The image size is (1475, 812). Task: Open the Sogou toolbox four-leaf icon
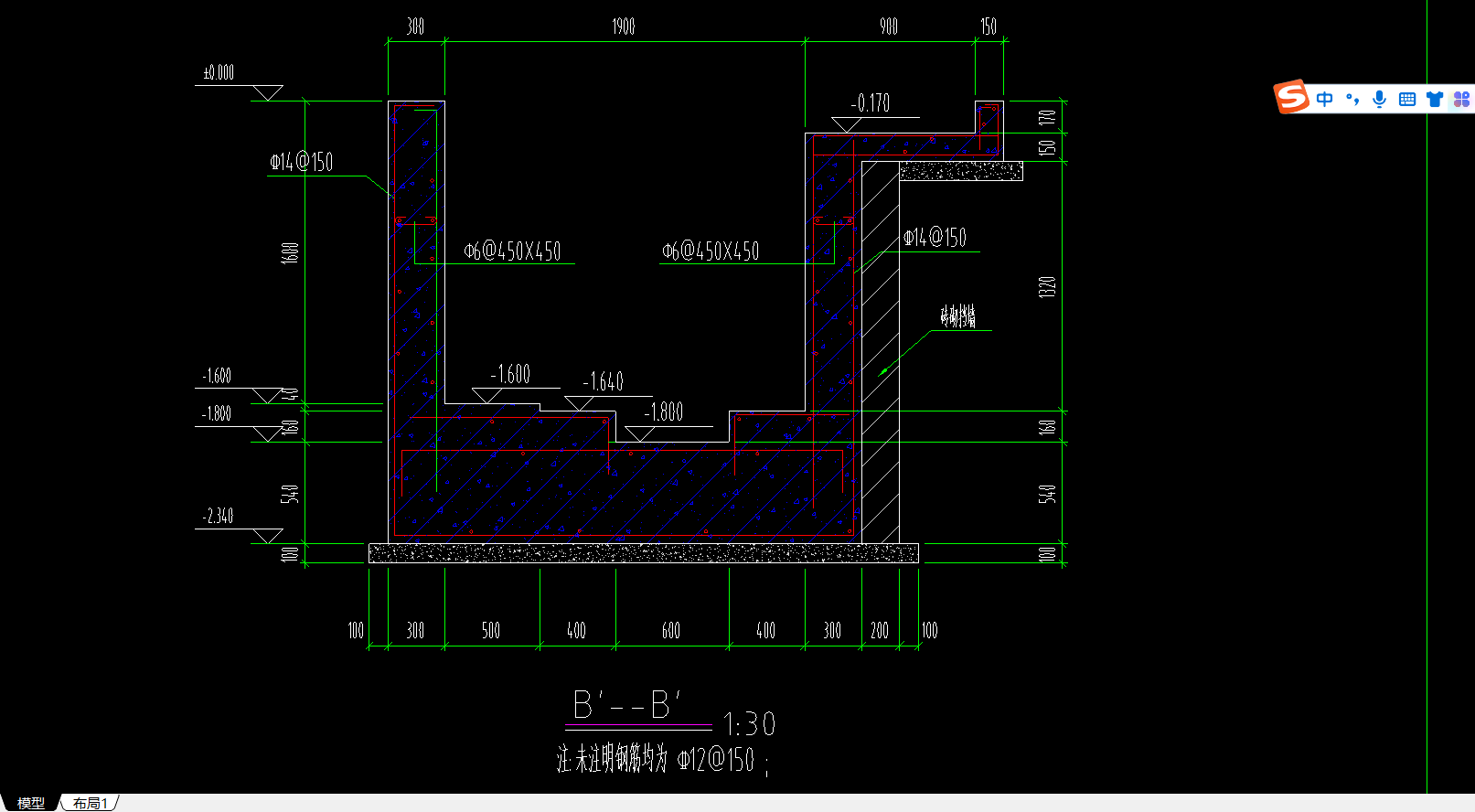(x=1461, y=99)
